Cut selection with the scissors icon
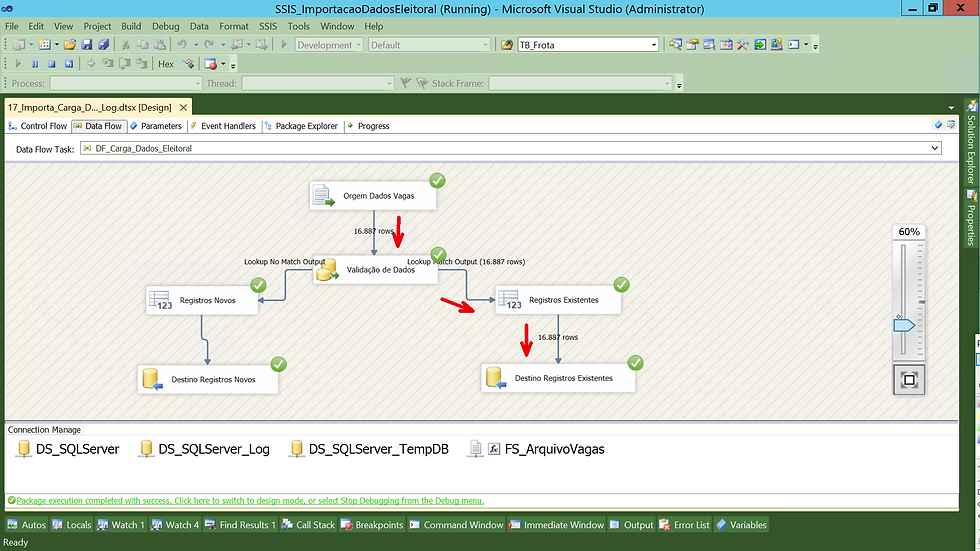The height and width of the screenshot is (551, 980). pyautogui.click(x=126, y=45)
